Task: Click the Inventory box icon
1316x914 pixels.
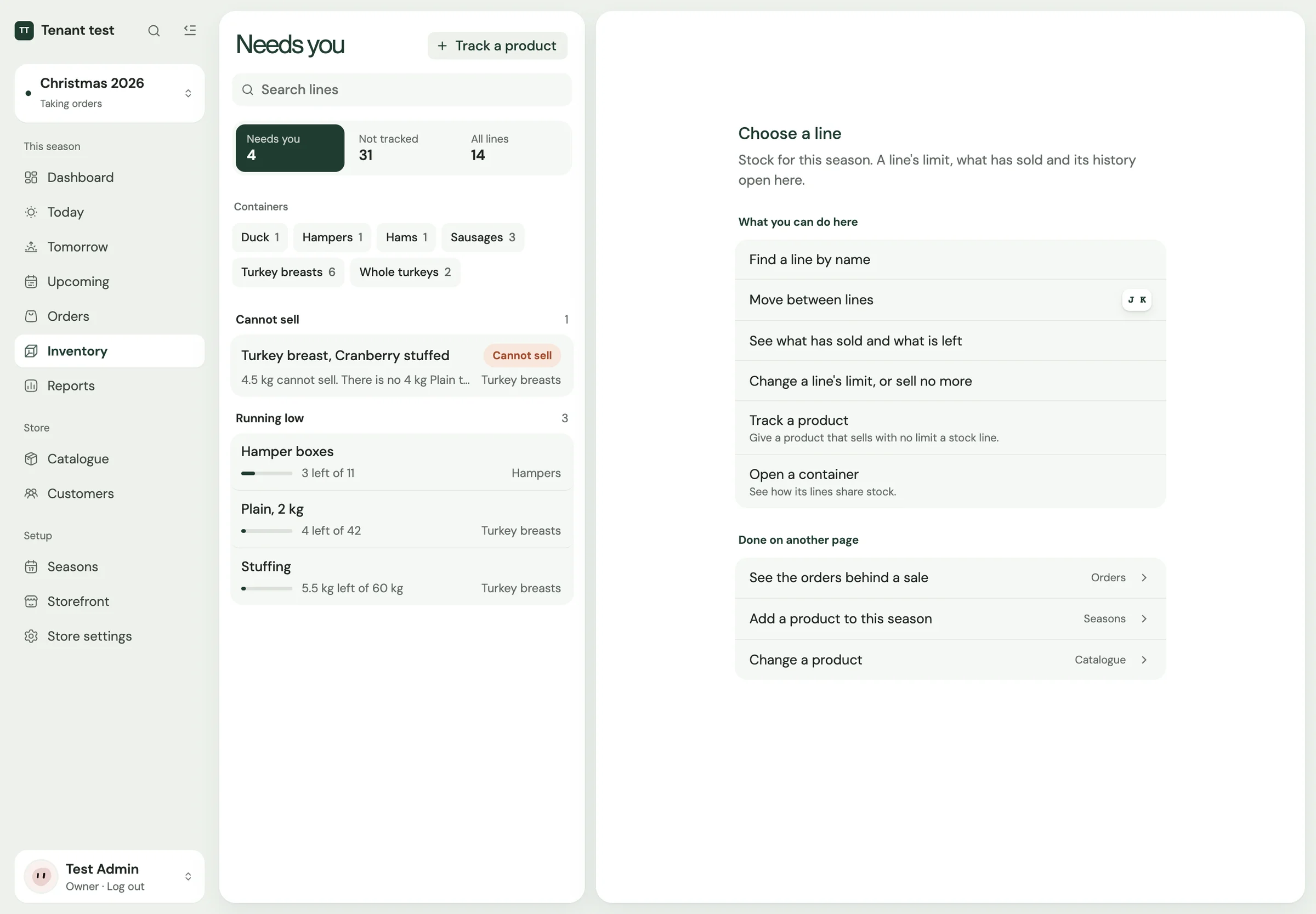Action: pos(31,351)
